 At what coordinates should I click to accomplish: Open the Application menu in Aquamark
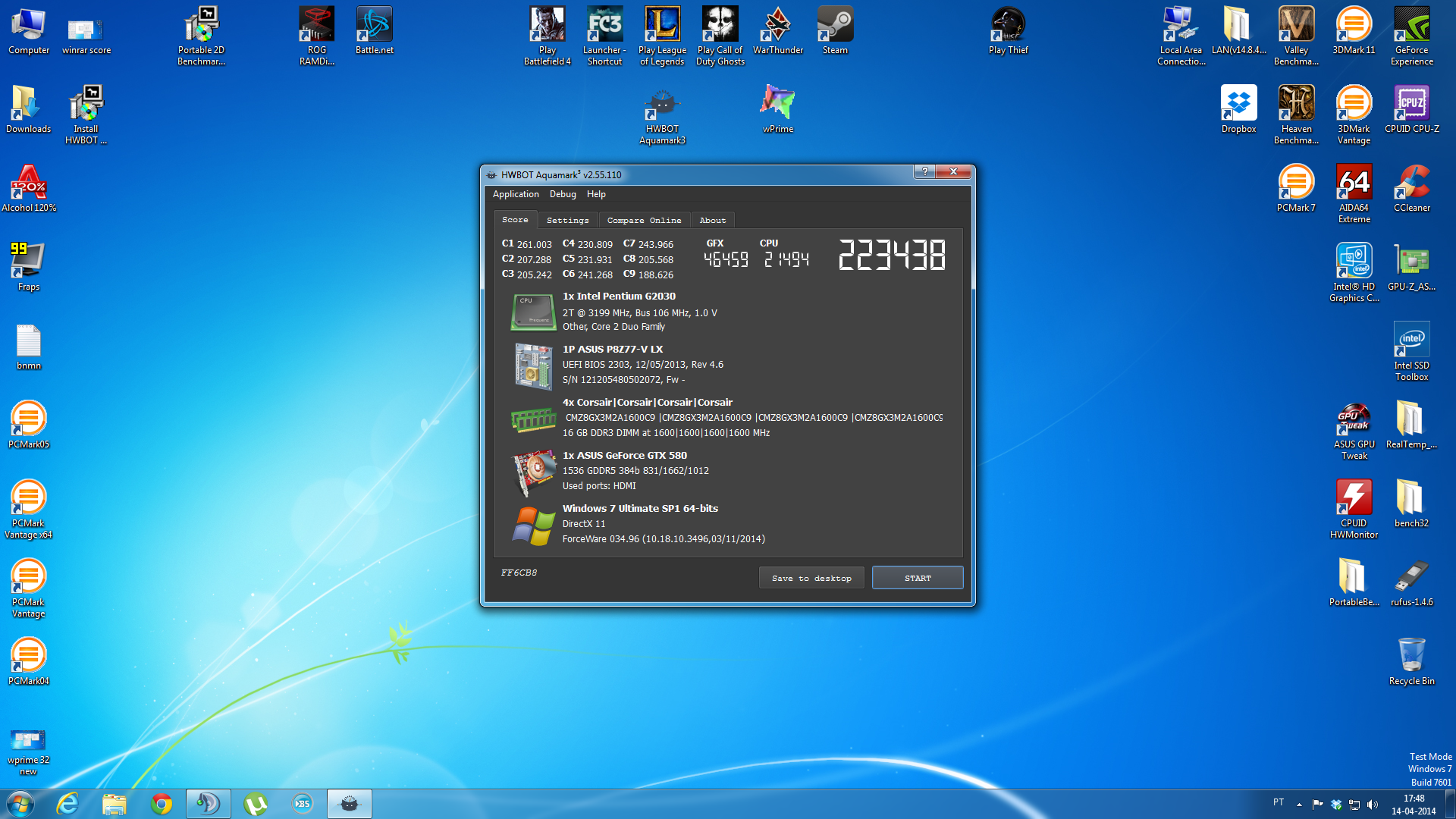pyautogui.click(x=516, y=194)
